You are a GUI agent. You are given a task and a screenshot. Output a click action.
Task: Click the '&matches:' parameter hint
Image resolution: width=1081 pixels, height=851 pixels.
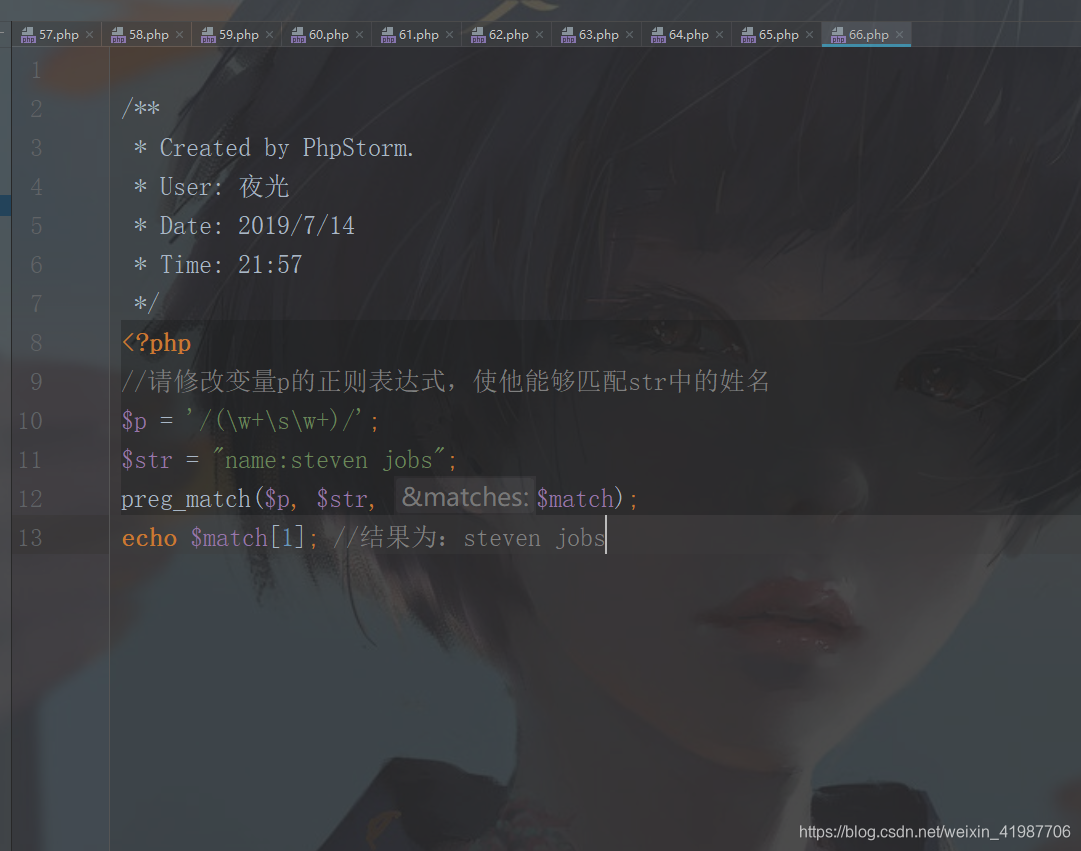[465, 497]
